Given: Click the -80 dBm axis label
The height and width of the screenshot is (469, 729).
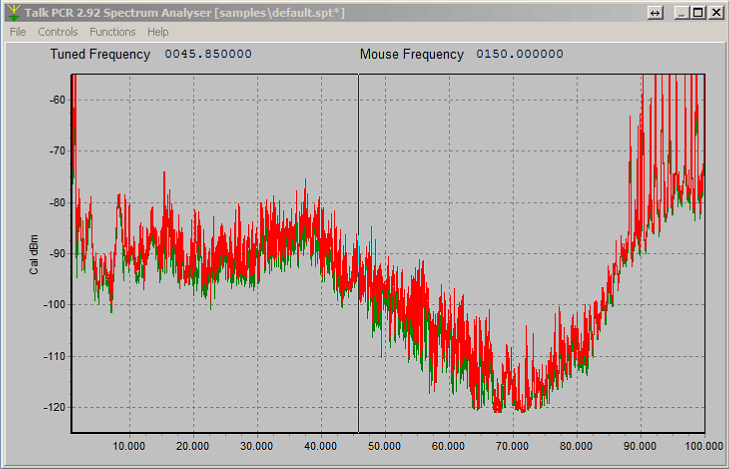Looking at the screenshot, I should pyautogui.click(x=58, y=203).
